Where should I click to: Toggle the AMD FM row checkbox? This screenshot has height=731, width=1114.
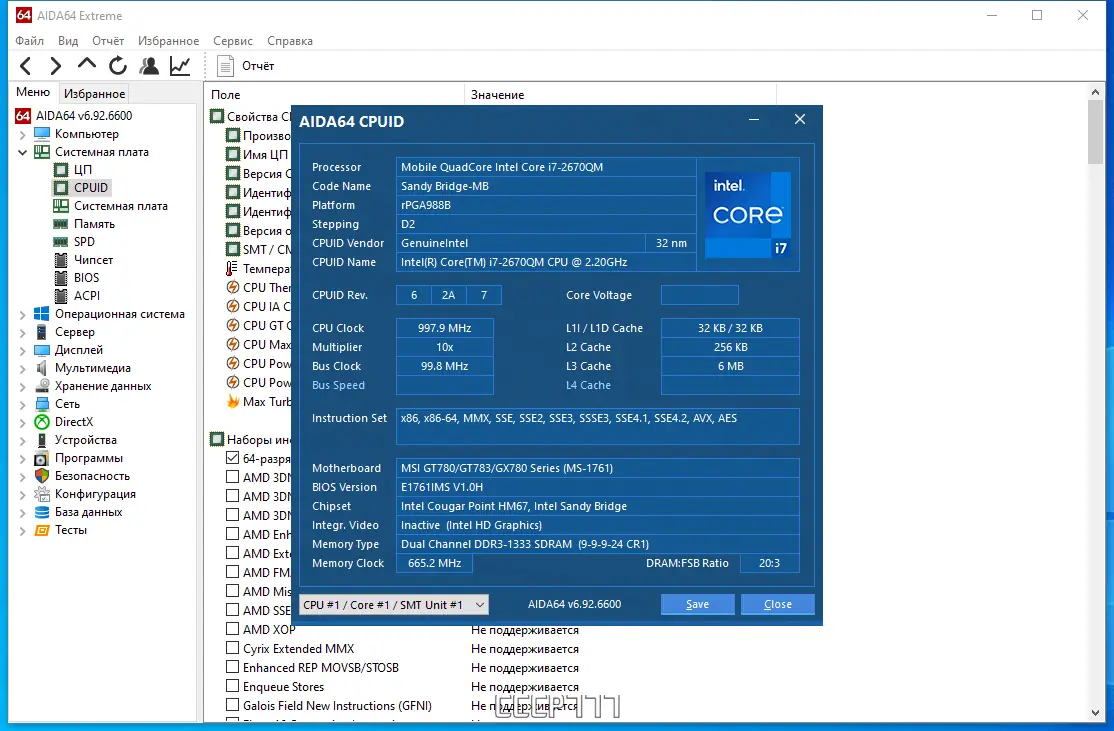232,572
